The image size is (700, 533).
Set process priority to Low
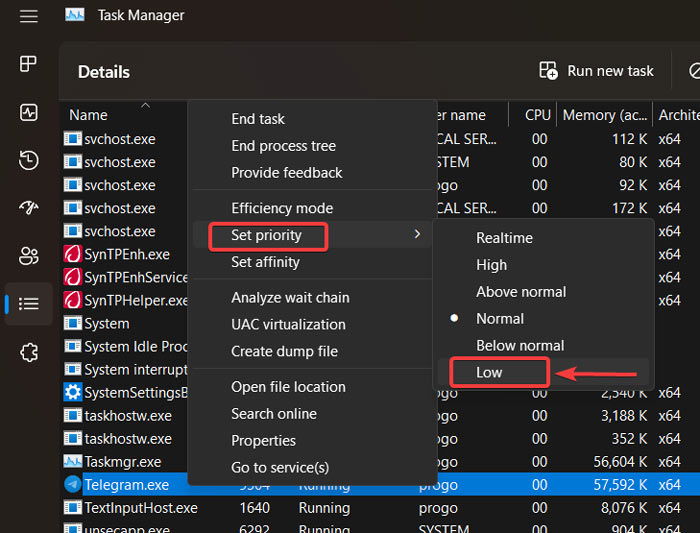(489, 373)
